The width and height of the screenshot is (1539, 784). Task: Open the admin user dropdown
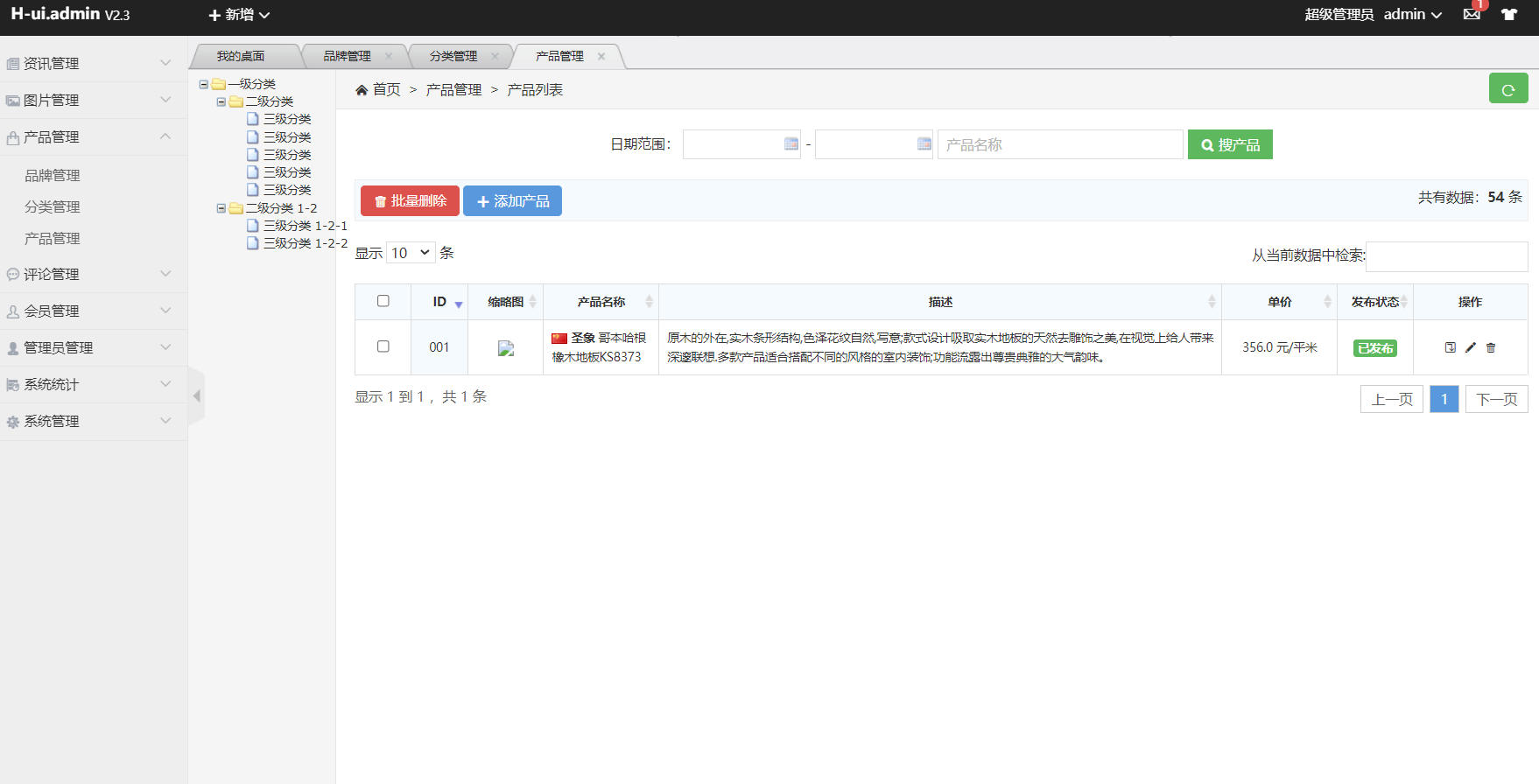coord(1413,14)
